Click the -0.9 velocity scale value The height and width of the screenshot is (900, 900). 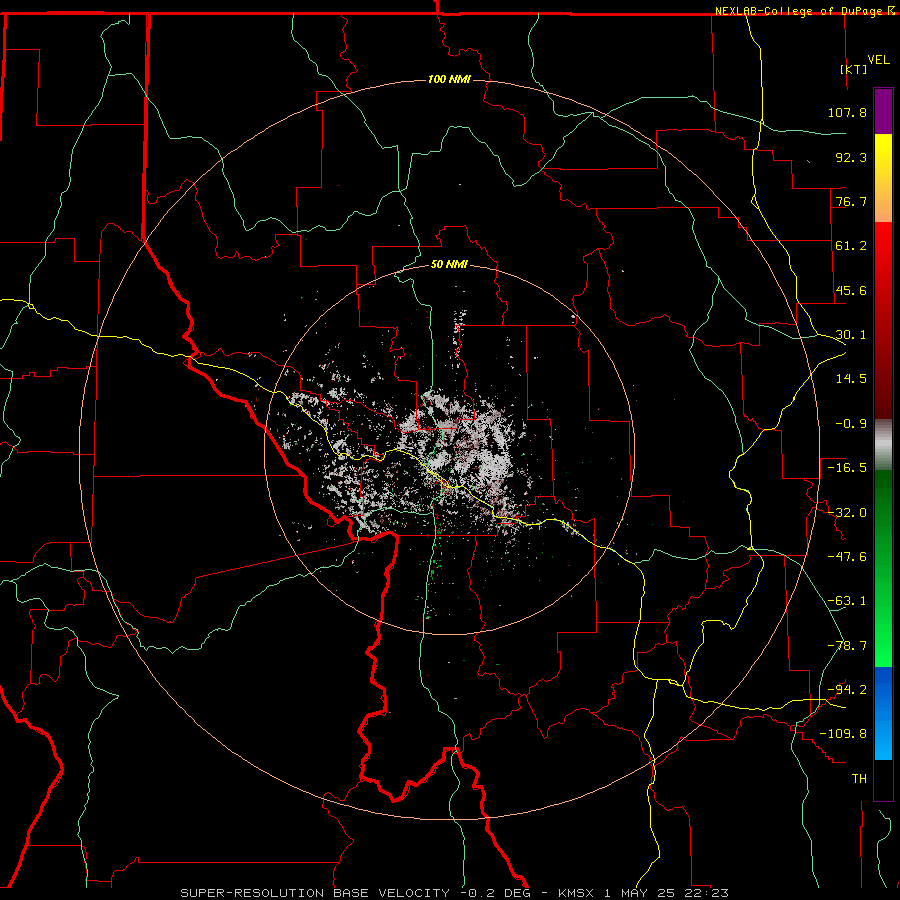click(851, 424)
